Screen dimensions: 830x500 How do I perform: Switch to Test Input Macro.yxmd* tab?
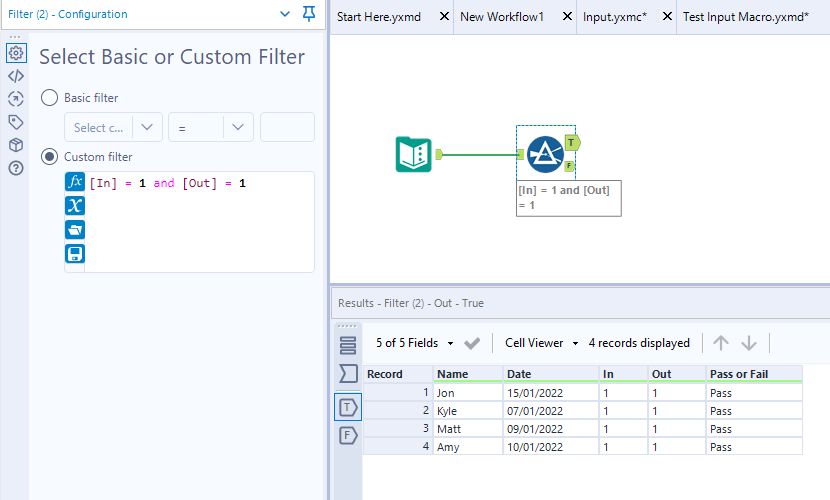745,17
